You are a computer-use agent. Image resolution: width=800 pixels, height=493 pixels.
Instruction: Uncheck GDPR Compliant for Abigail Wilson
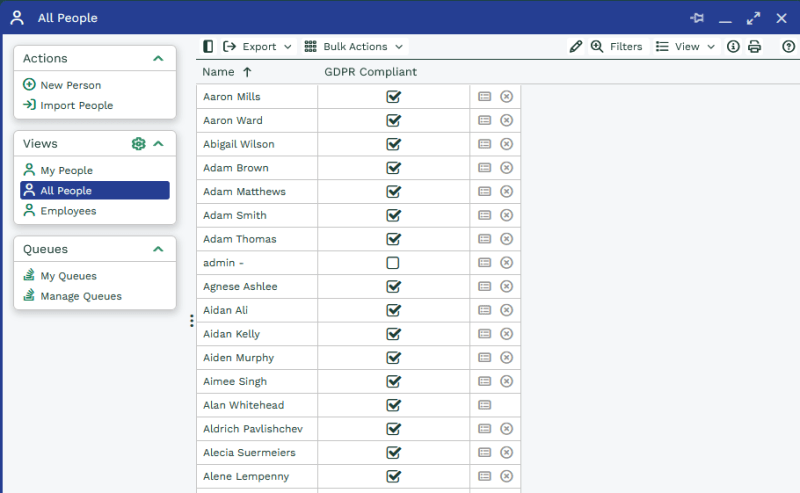(393, 144)
